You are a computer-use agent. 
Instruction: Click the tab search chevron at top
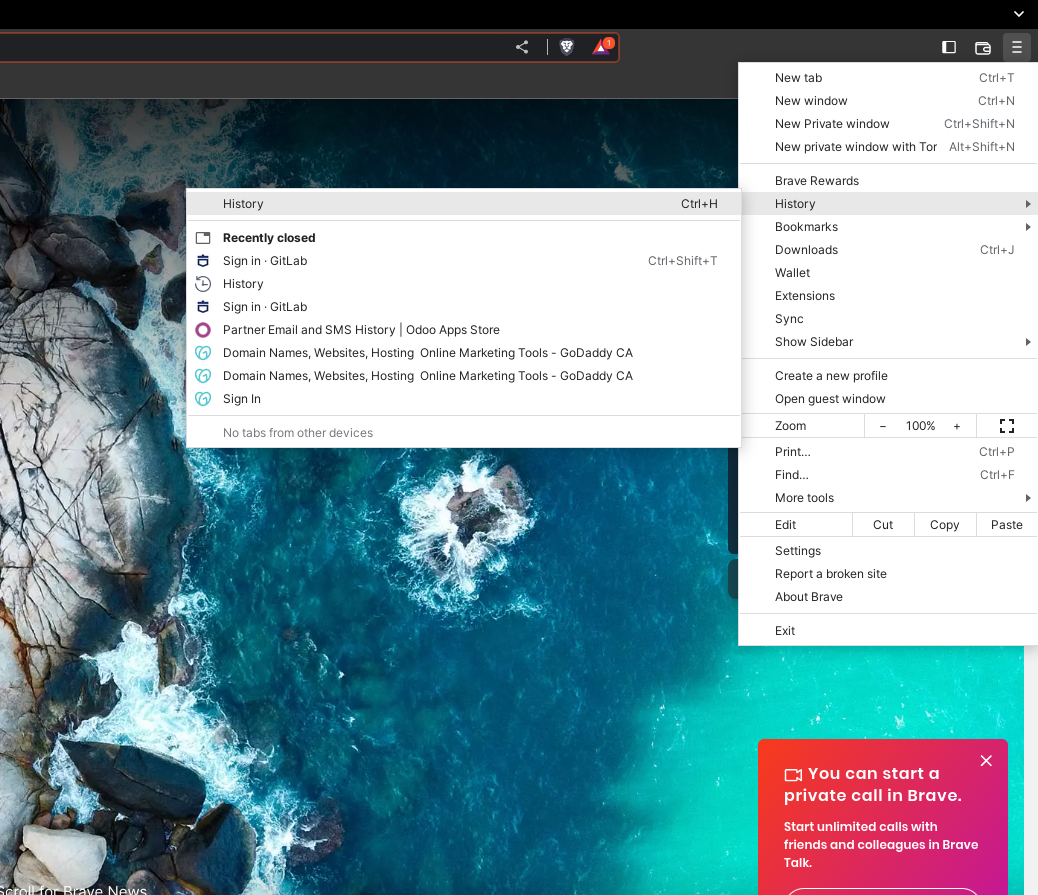pos(1018,13)
